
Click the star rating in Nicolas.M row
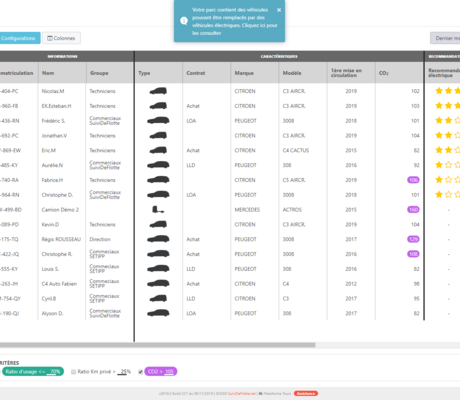pos(448,91)
